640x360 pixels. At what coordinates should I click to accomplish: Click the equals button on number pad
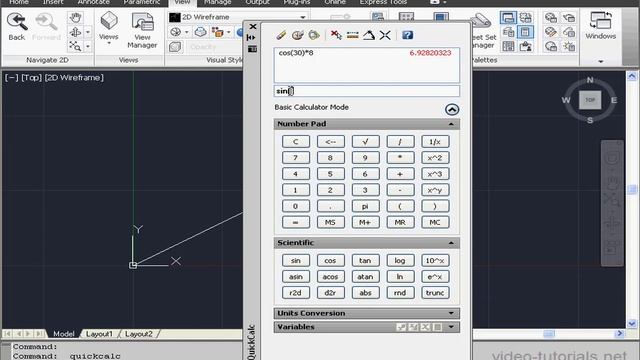tap(296, 222)
